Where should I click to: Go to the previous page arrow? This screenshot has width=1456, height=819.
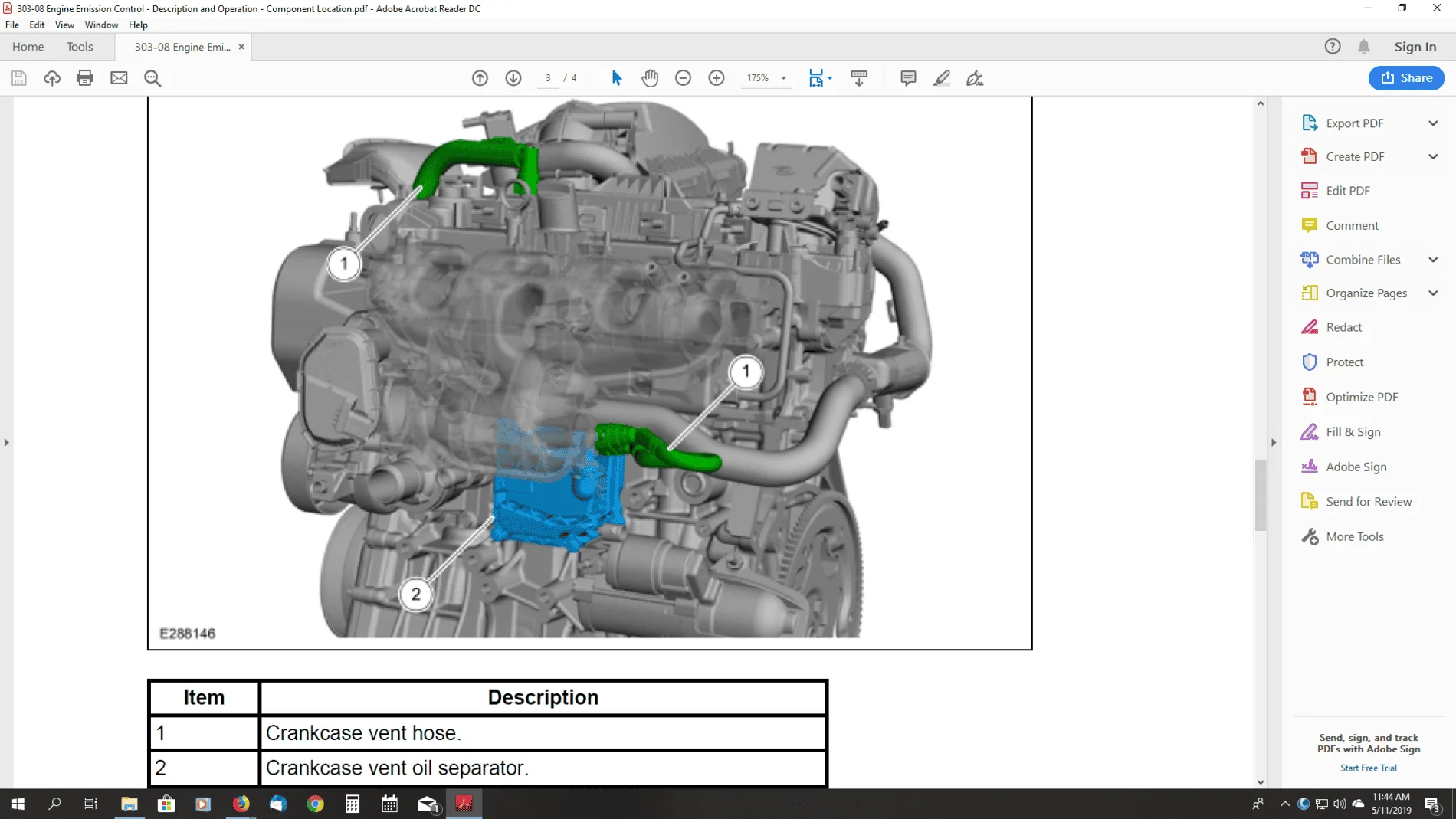coord(480,78)
